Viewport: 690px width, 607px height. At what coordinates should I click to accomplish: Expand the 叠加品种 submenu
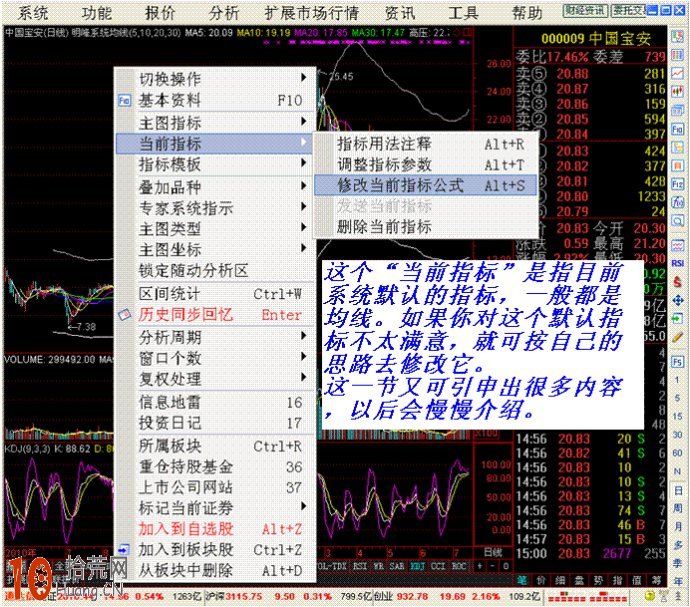215,187
